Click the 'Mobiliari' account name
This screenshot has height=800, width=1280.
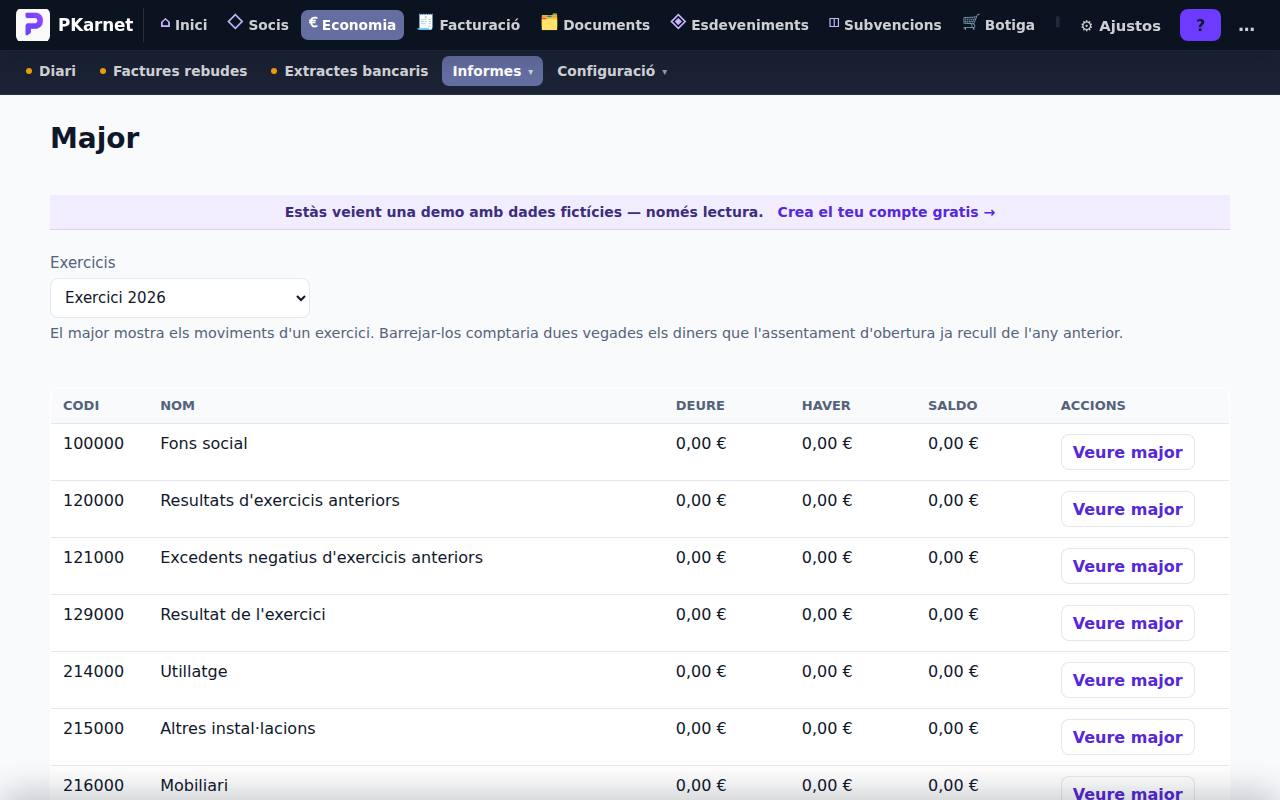[x=194, y=785]
